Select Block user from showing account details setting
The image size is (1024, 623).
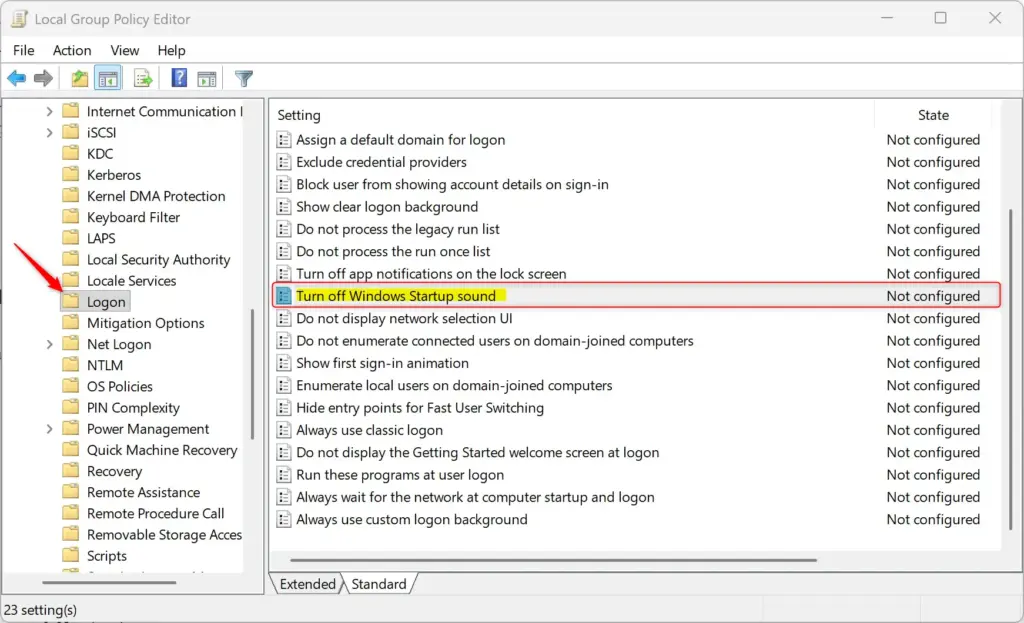(x=452, y=184)
